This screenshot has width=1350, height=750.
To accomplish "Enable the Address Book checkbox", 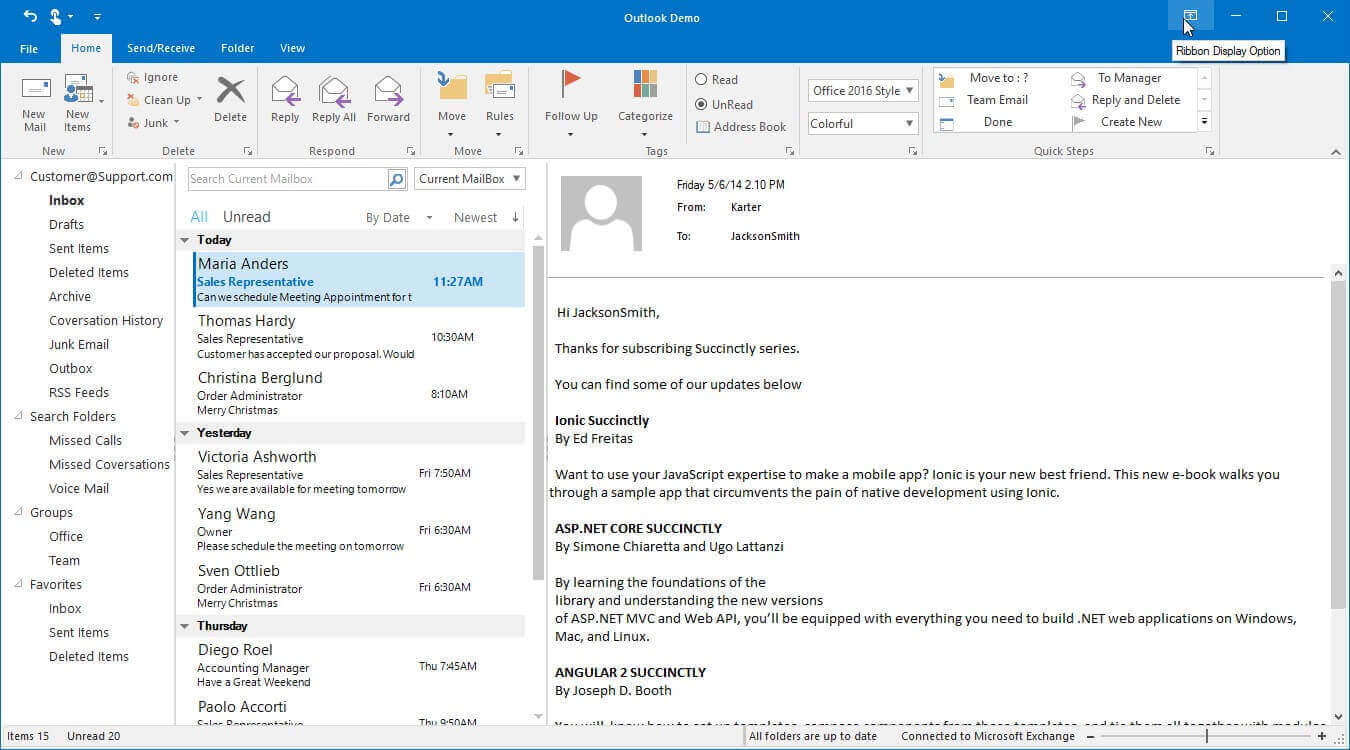I will 703,127.
